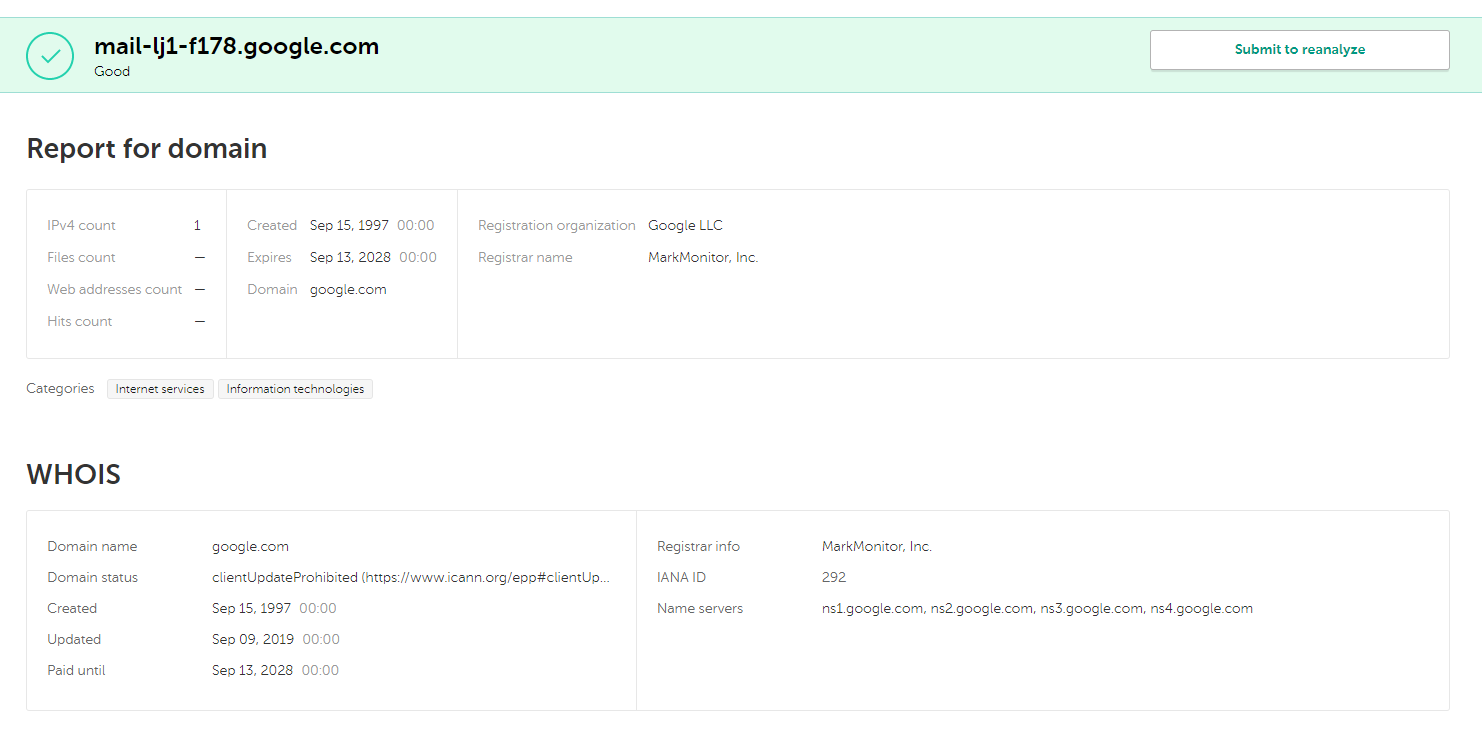The image size is (1482, 735).
Task: Click the IANA ID label
Action: (x=681, y=578)
